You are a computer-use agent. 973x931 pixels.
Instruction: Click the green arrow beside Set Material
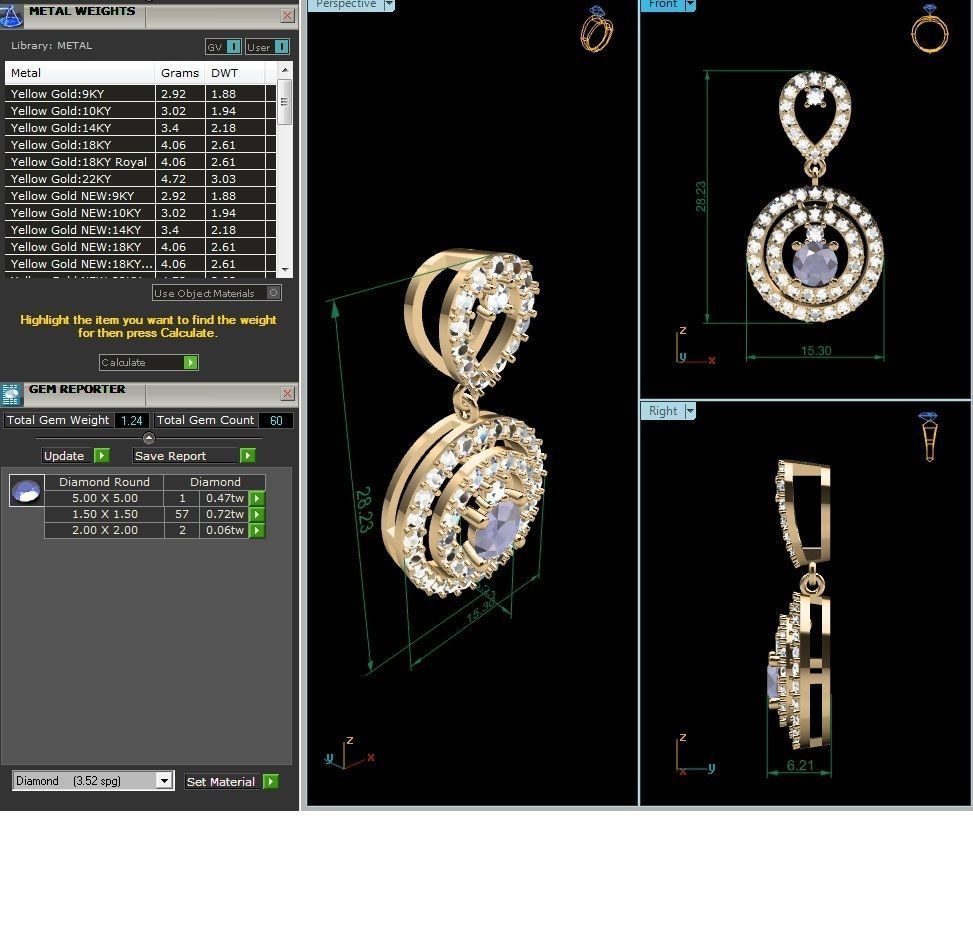pos(271,781)
